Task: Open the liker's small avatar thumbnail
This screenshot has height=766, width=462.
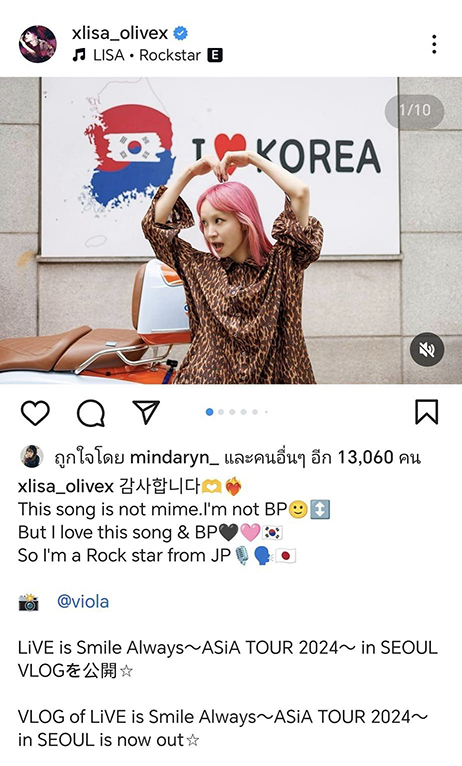Action: (32, 457)
